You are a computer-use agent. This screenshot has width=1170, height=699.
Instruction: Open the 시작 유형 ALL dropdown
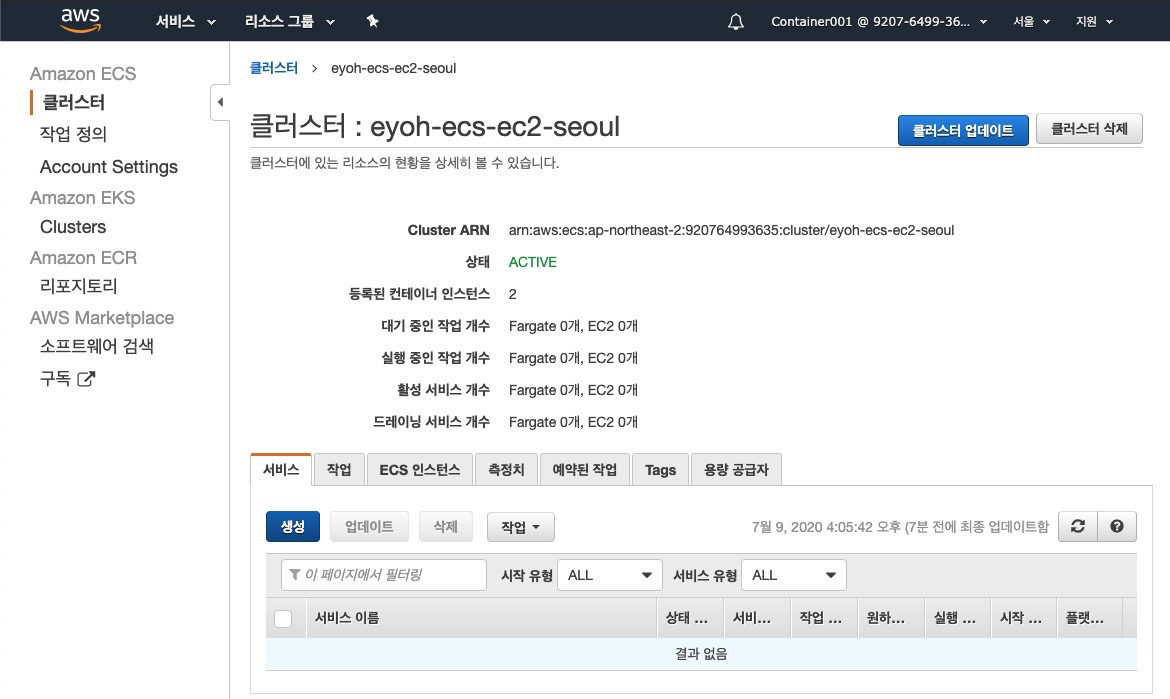click(610, 575)
